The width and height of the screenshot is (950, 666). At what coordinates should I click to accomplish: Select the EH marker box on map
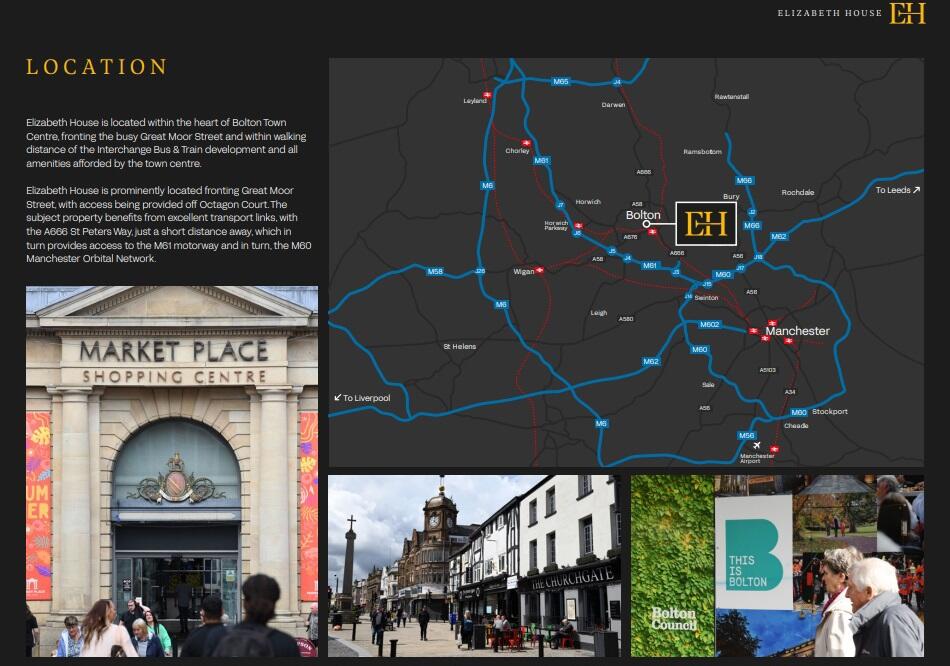coord(709,224)
